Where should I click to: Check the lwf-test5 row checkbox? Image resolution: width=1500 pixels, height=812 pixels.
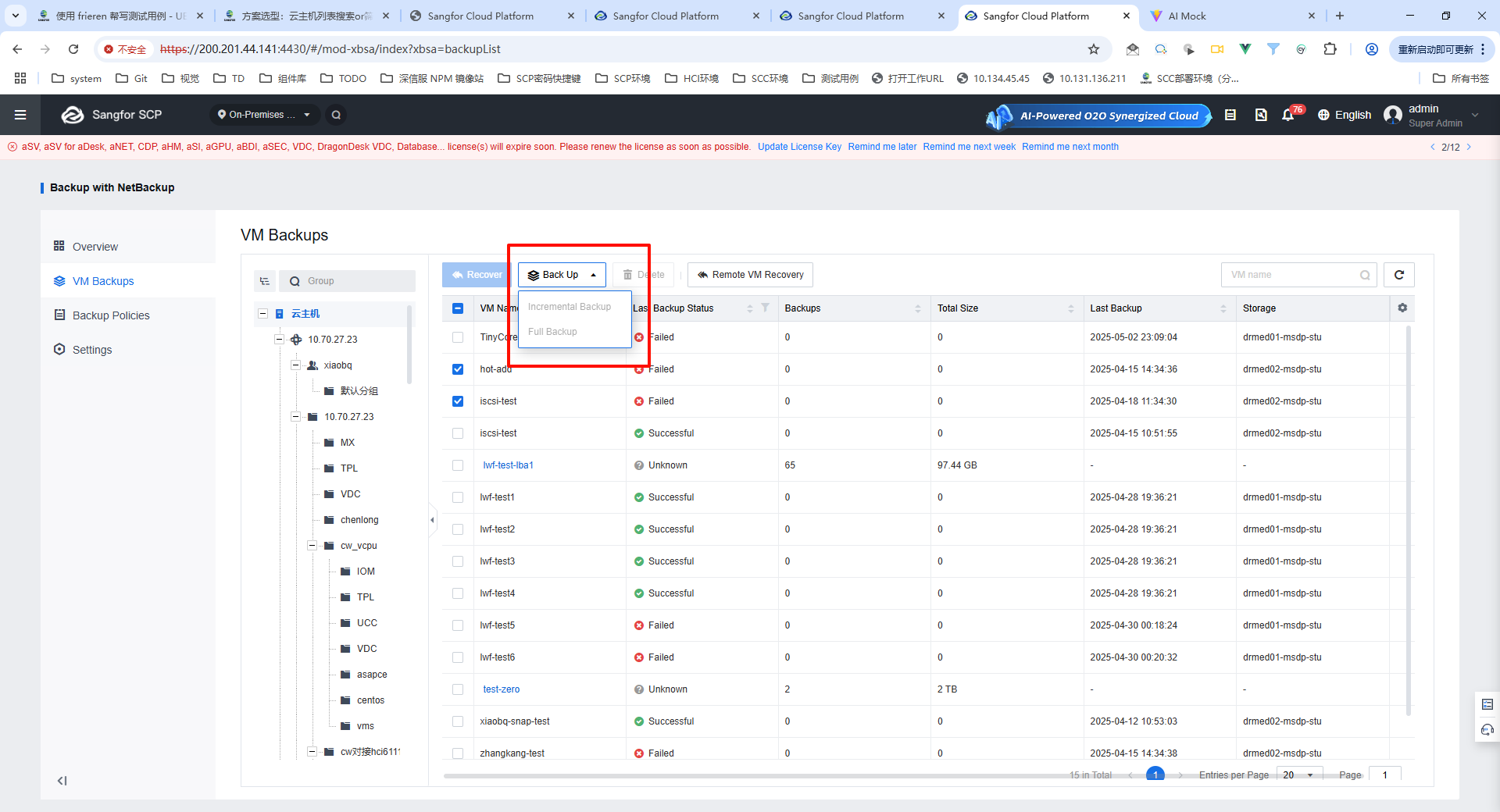point(458,625)
